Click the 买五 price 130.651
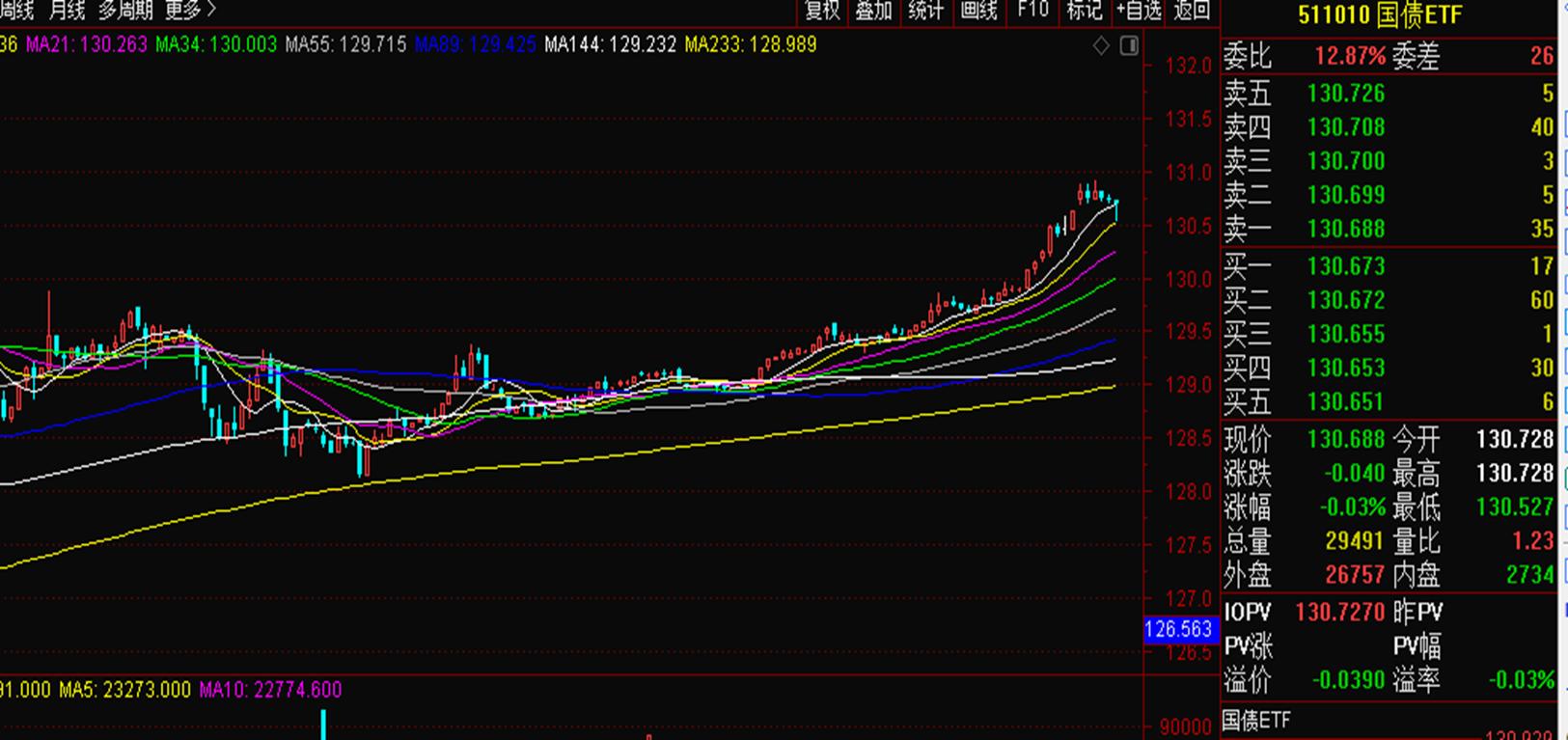The width and height of the screenshot is (1568, 740). (1346, 401)
